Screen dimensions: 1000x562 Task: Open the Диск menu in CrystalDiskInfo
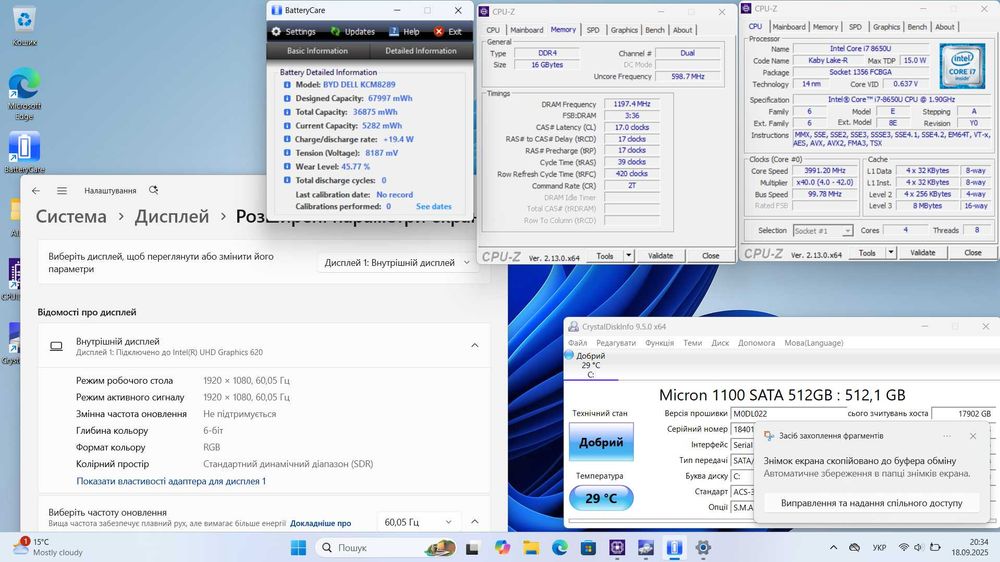tap(720, 343)
